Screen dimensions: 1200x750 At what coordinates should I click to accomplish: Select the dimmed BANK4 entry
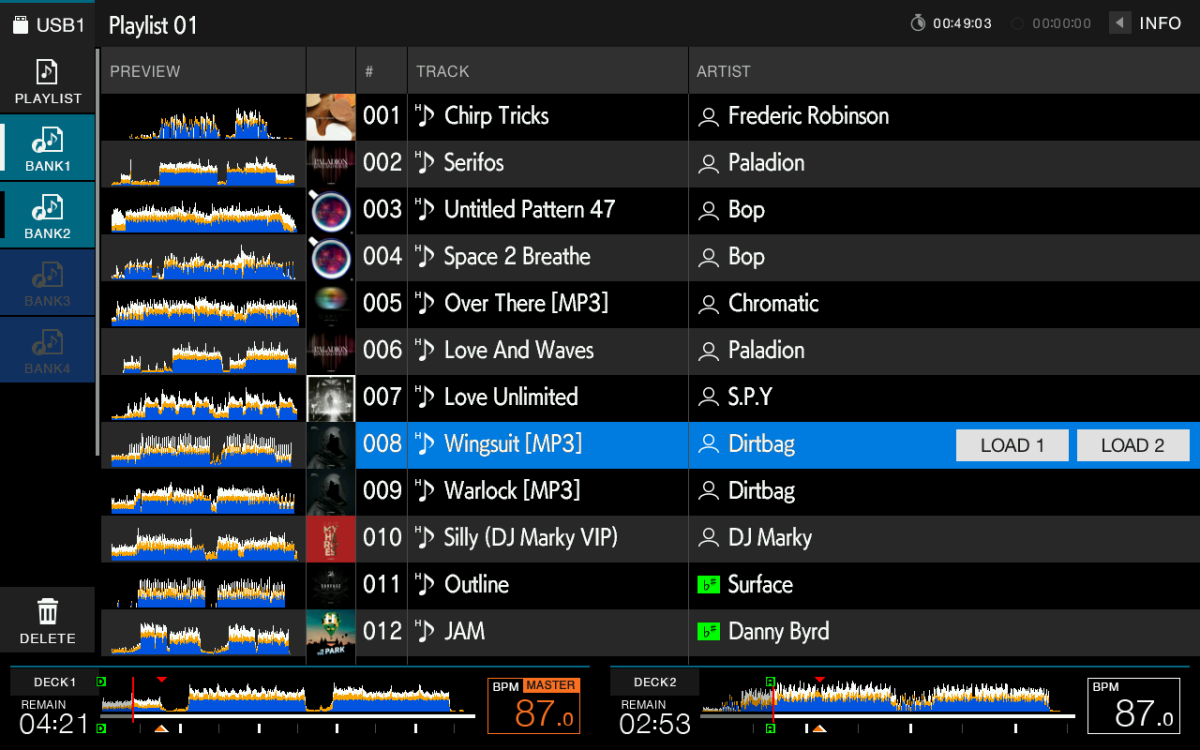pos(47,349)
